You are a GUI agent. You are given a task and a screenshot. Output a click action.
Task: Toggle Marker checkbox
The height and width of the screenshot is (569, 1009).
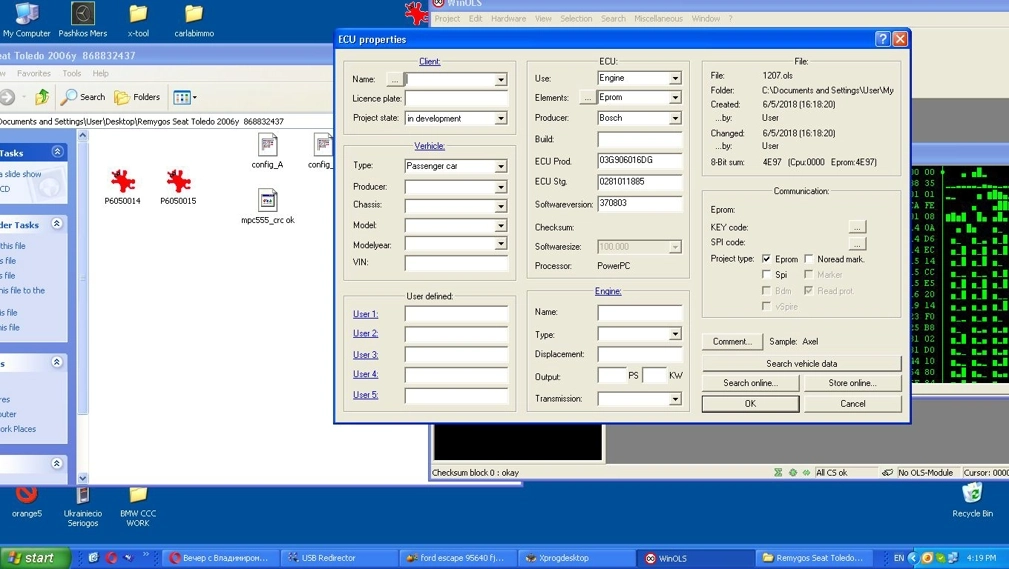click(809, 274)
